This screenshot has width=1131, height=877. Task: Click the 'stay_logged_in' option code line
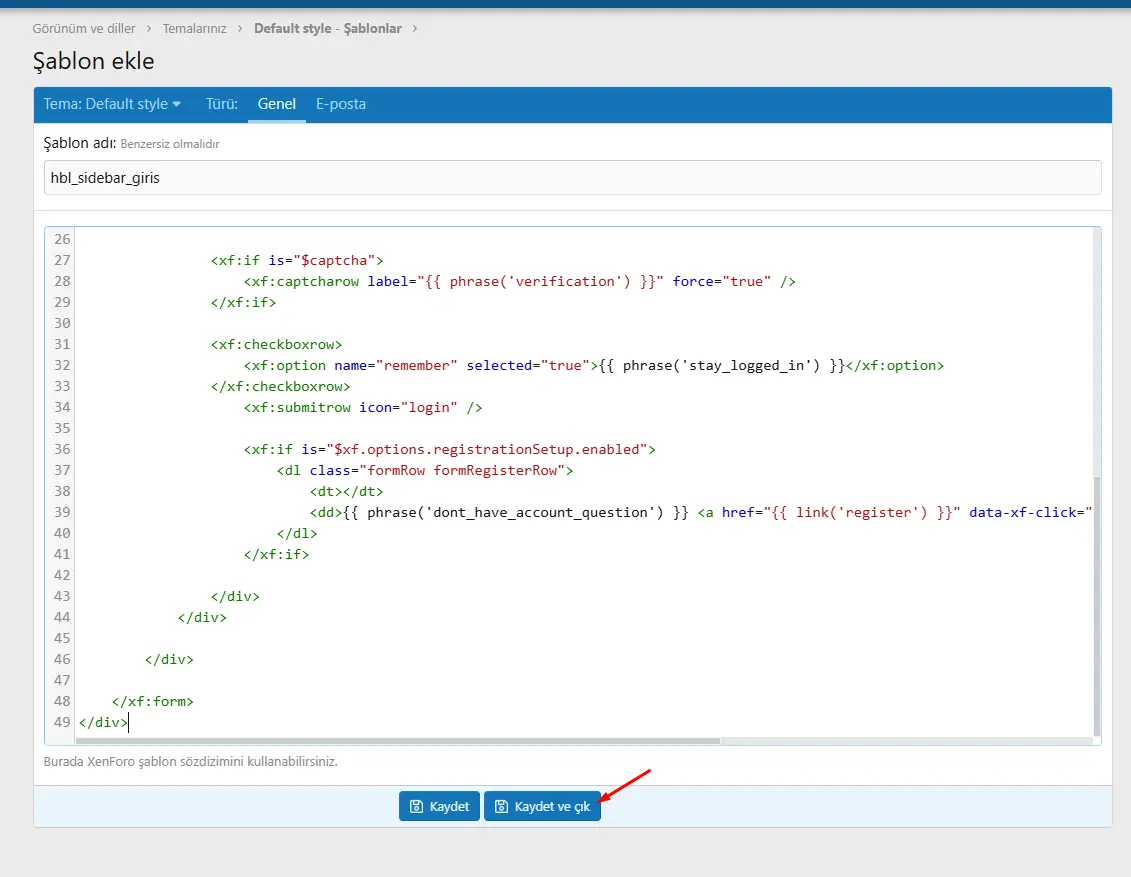[x=594, y=366]
